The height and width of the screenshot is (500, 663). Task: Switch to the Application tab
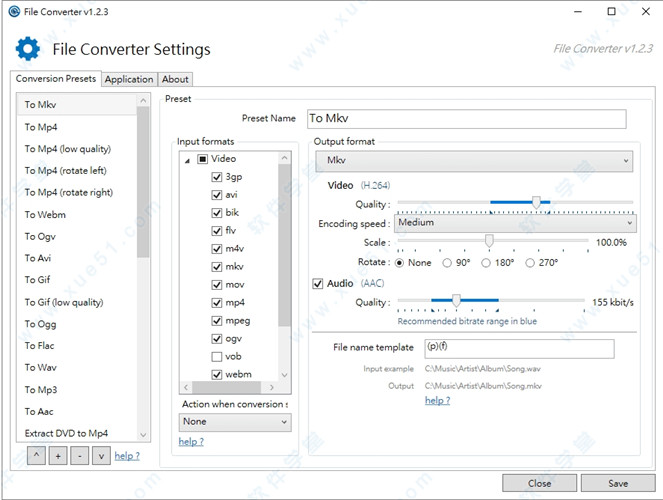pyautogui.click(x=129, y=79)
